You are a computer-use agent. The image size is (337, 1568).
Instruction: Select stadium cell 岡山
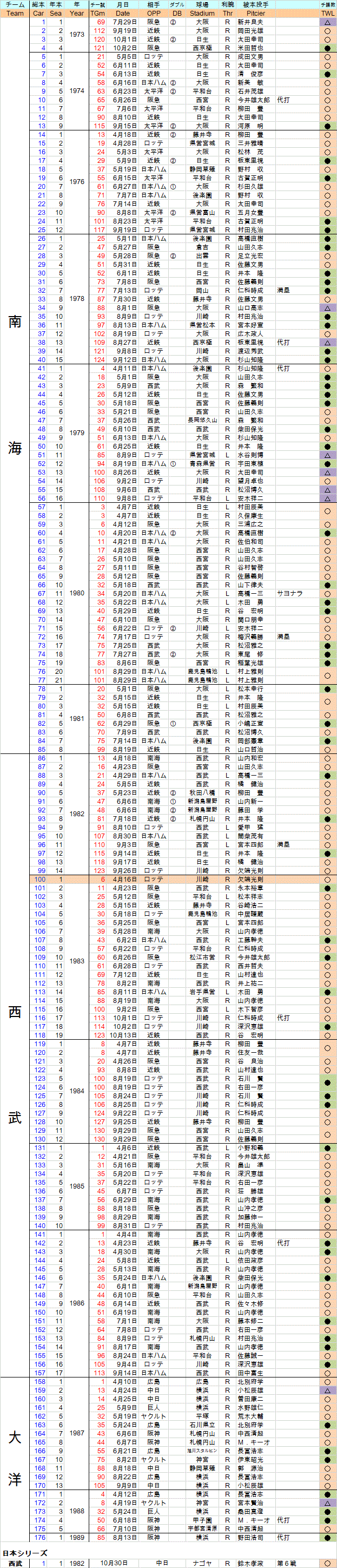point(202,290)
